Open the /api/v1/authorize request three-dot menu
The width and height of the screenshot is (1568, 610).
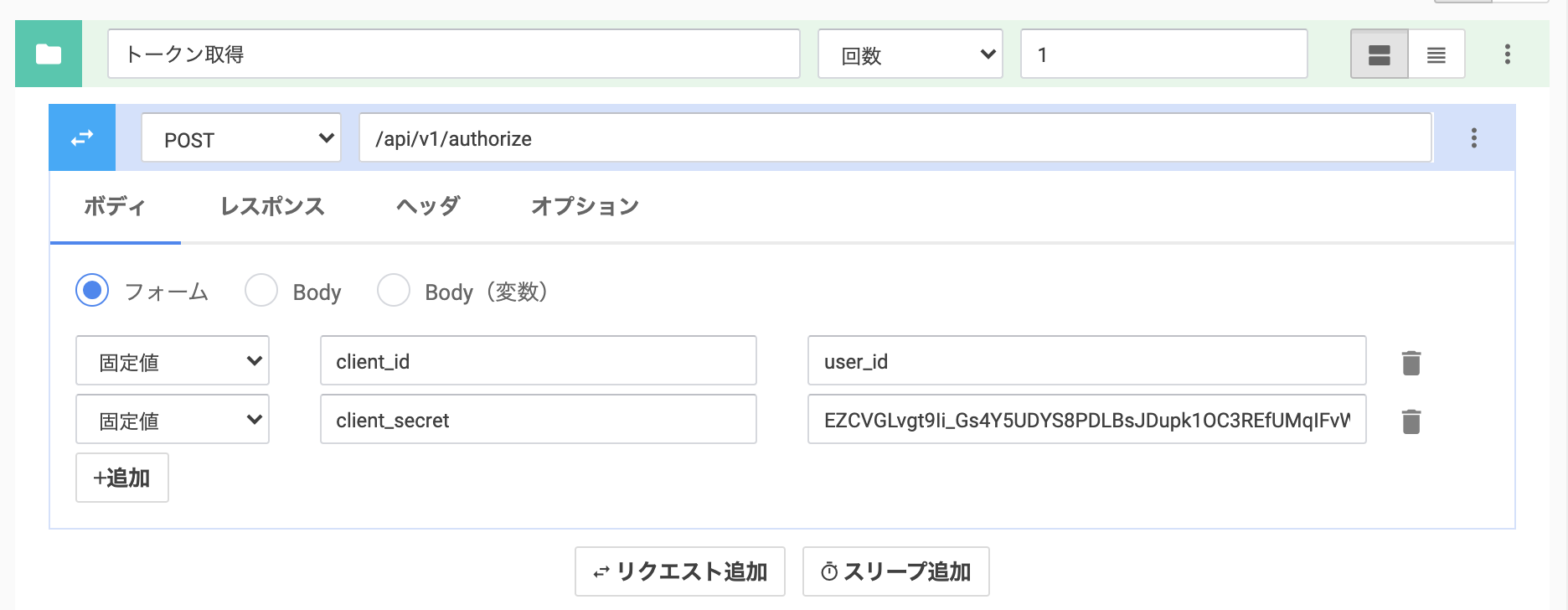pos(1474,138)
